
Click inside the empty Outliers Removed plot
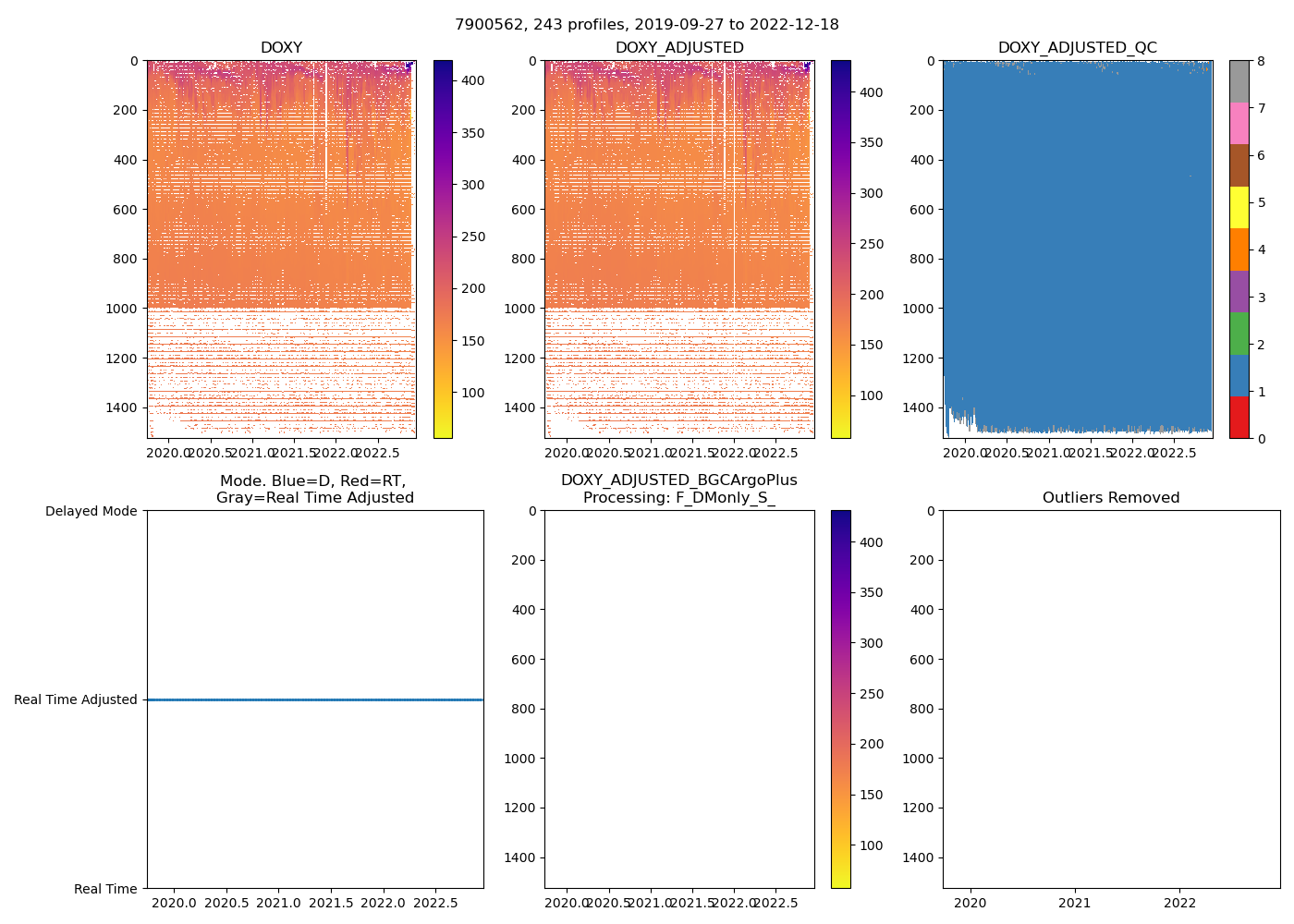pos(1110,699)
